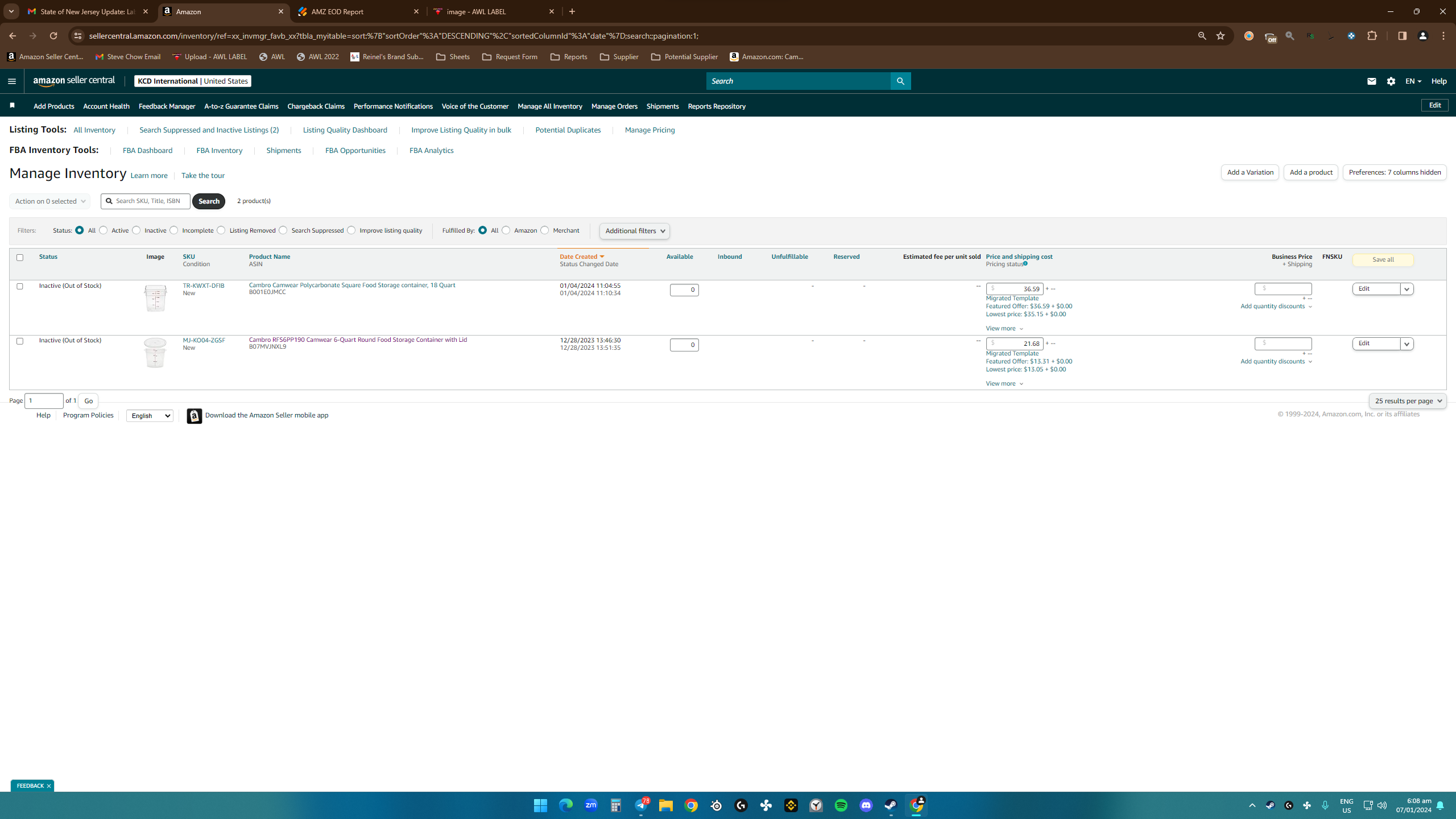Open Spotify from the taskbar

pos(841,805)
